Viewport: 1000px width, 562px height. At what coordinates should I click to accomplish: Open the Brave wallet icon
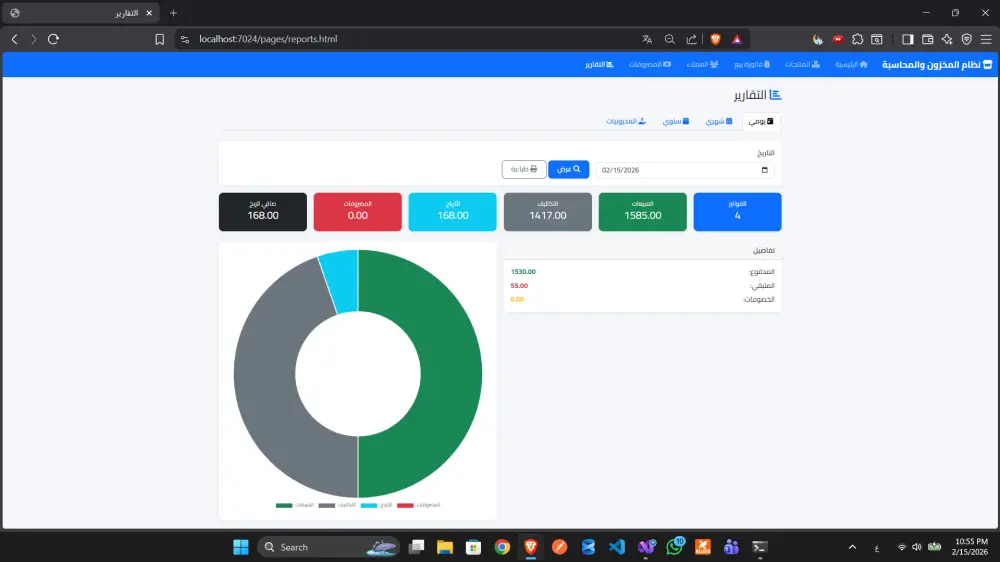click(x=928, y=39)
